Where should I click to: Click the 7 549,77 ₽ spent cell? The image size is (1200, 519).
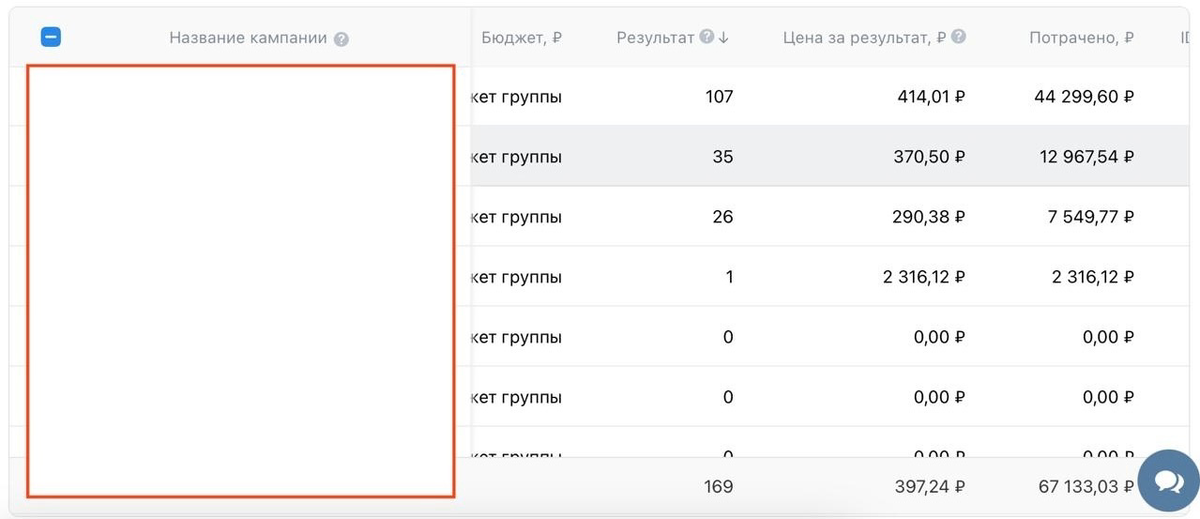tap(1091, 217)
